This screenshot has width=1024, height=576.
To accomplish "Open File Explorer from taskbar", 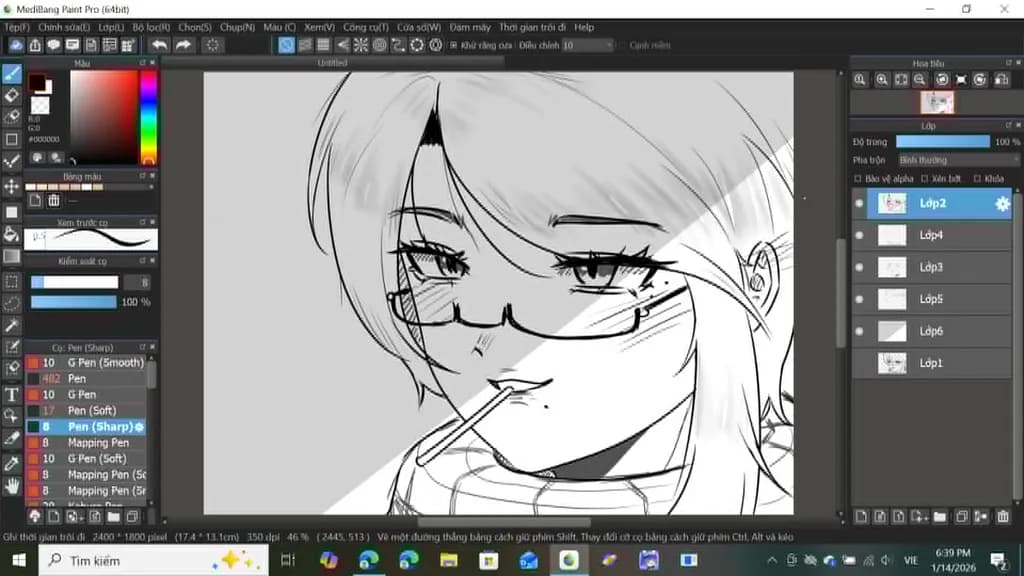I will coord(449,560).
